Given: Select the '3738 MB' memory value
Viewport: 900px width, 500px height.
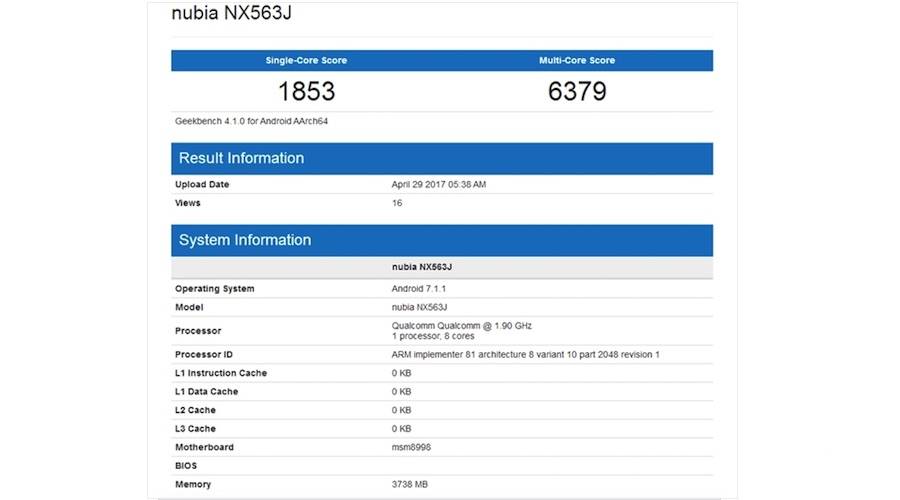Looking at the screenshot, I should point(410,485).
